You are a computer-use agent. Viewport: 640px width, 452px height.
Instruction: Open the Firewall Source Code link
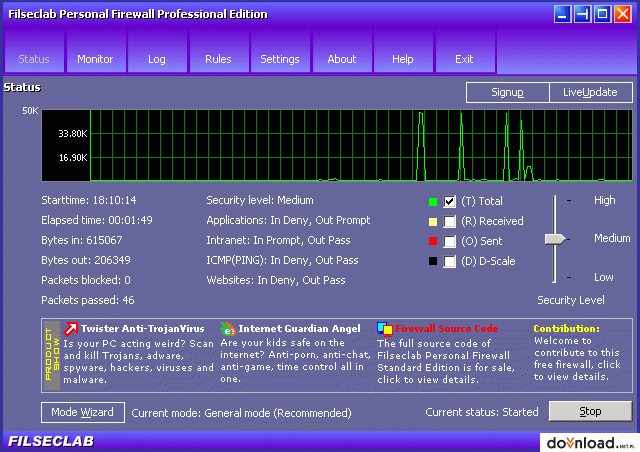[x=447, y=329]
